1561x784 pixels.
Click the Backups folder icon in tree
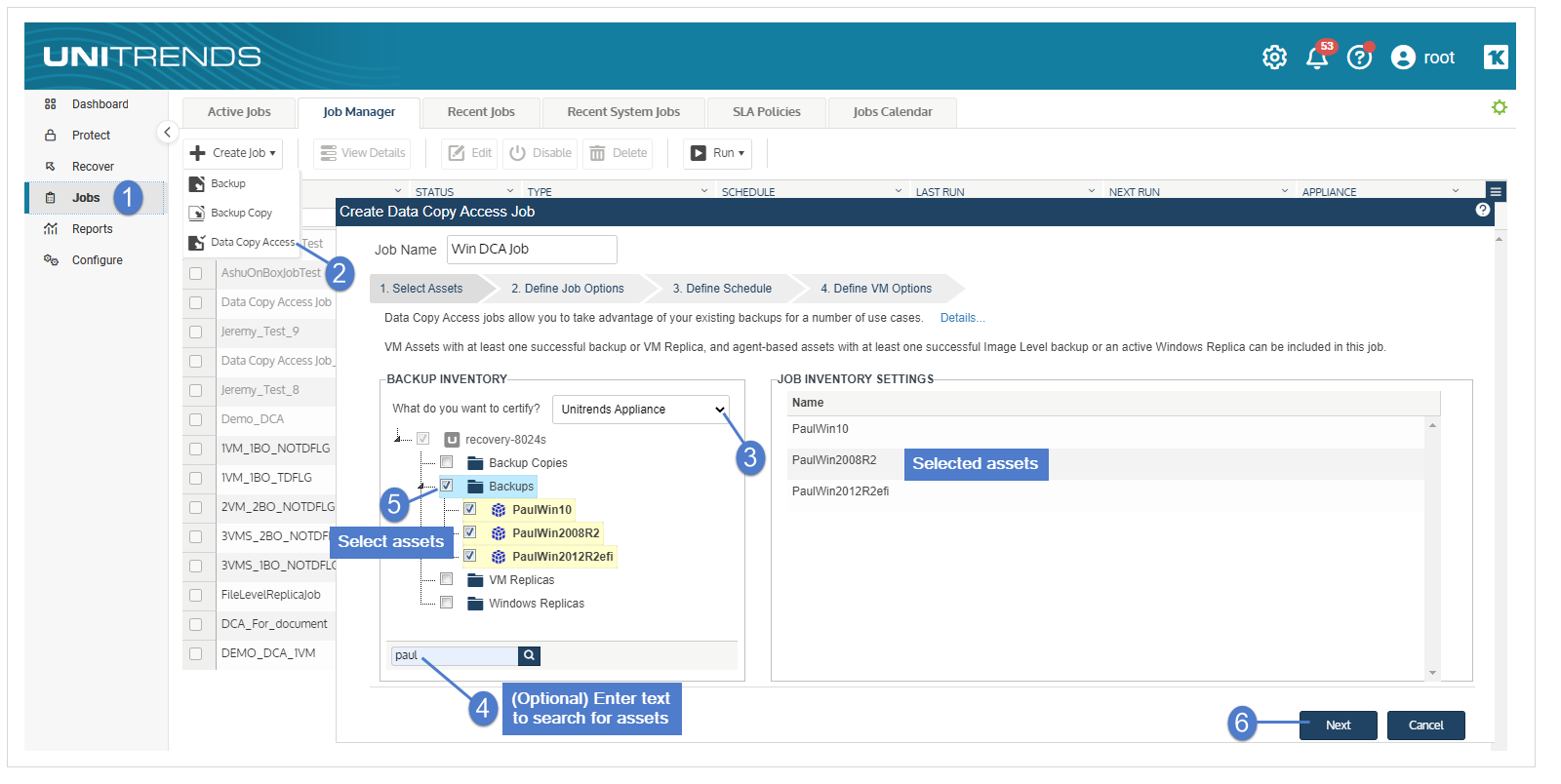pos(475,486)
